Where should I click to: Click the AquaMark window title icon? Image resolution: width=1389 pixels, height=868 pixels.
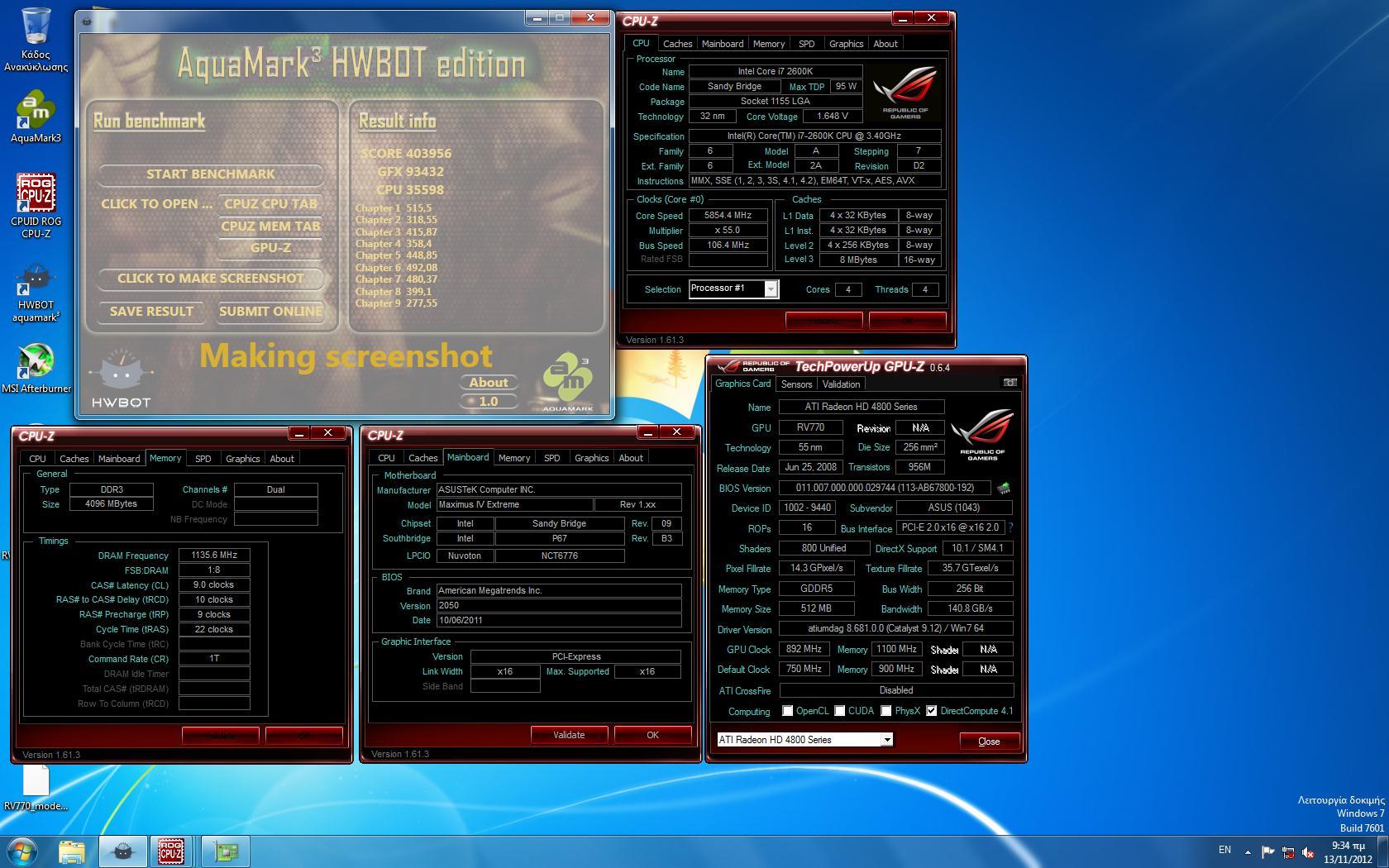pyautogui.click(x=88, y=20)
